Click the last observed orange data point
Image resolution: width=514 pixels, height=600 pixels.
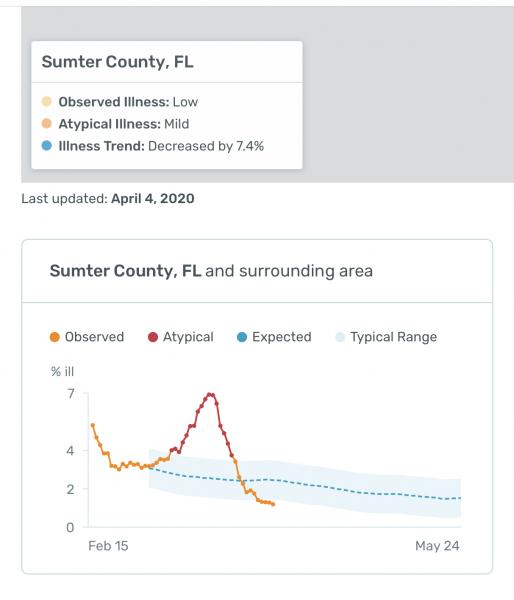click(x=273, y=504)
